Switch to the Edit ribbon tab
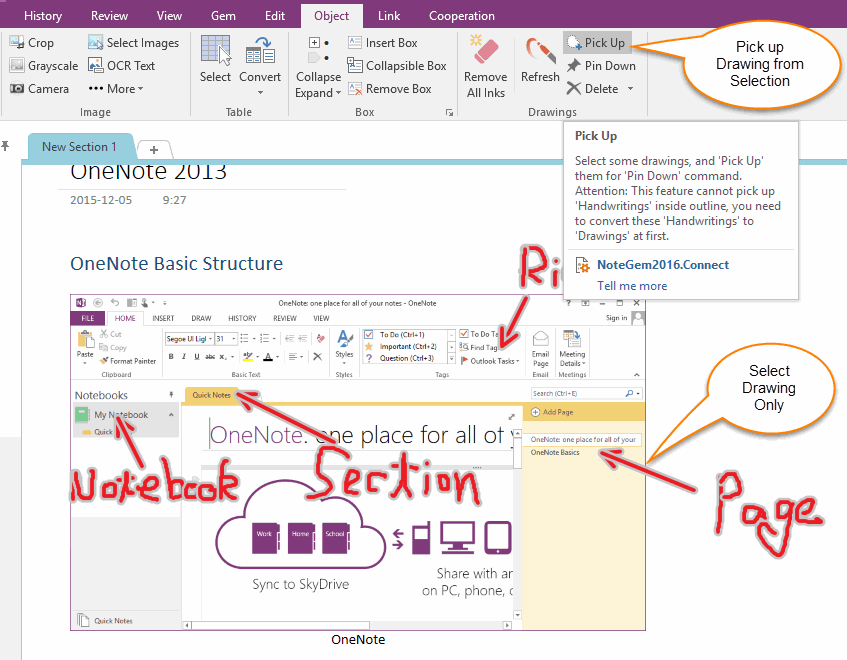The image size is (847, 660). [274, 16]
